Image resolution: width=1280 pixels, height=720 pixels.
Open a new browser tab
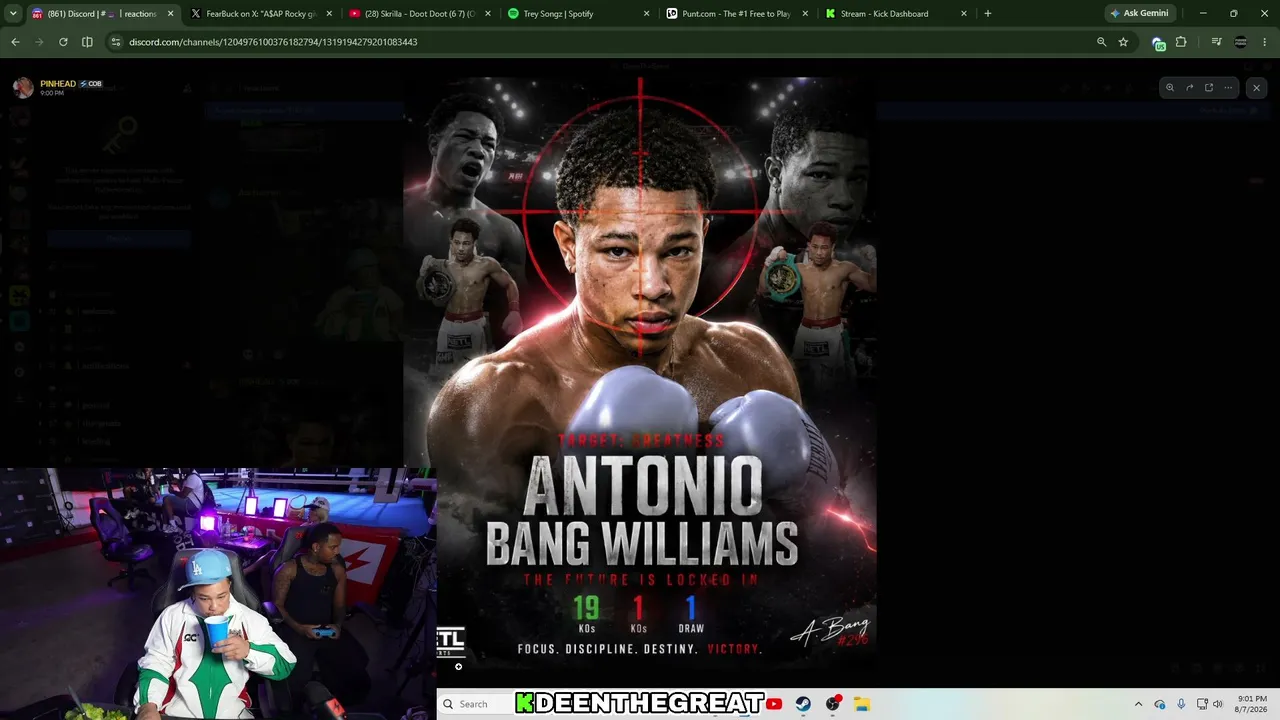click(988, 14)
